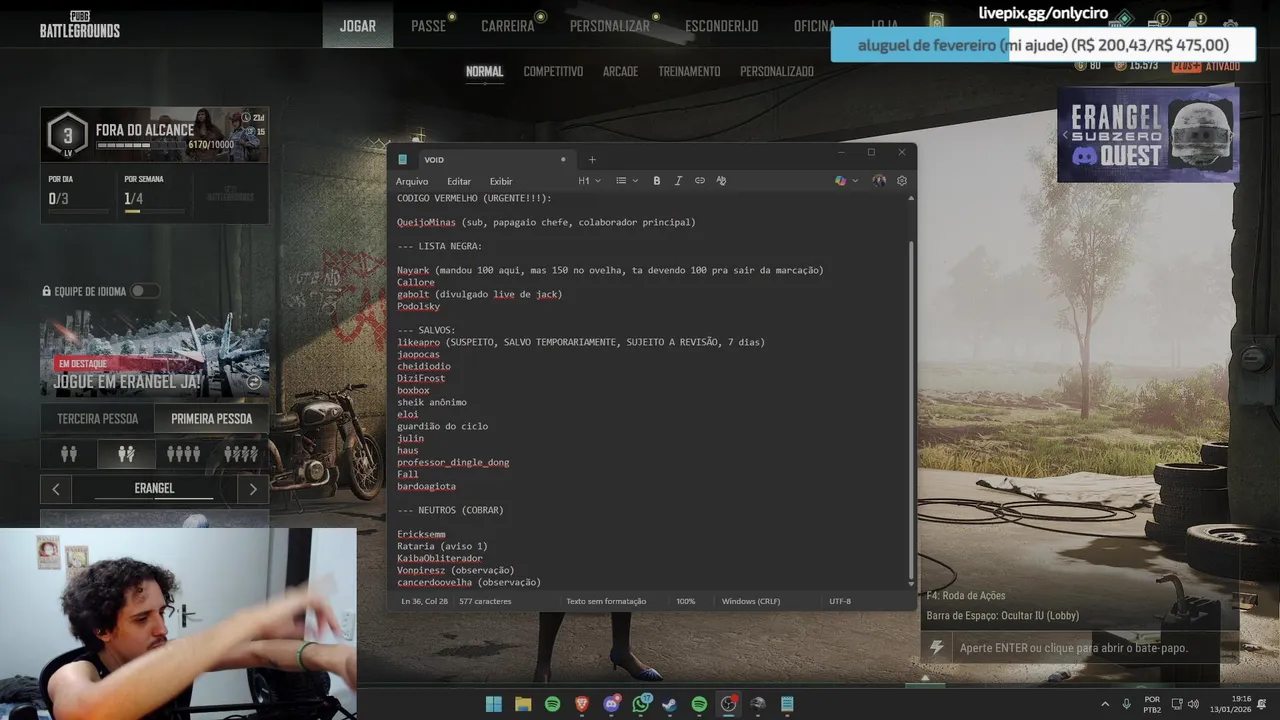
Task: Select ARCADE game mode
Action: [620, 72]
